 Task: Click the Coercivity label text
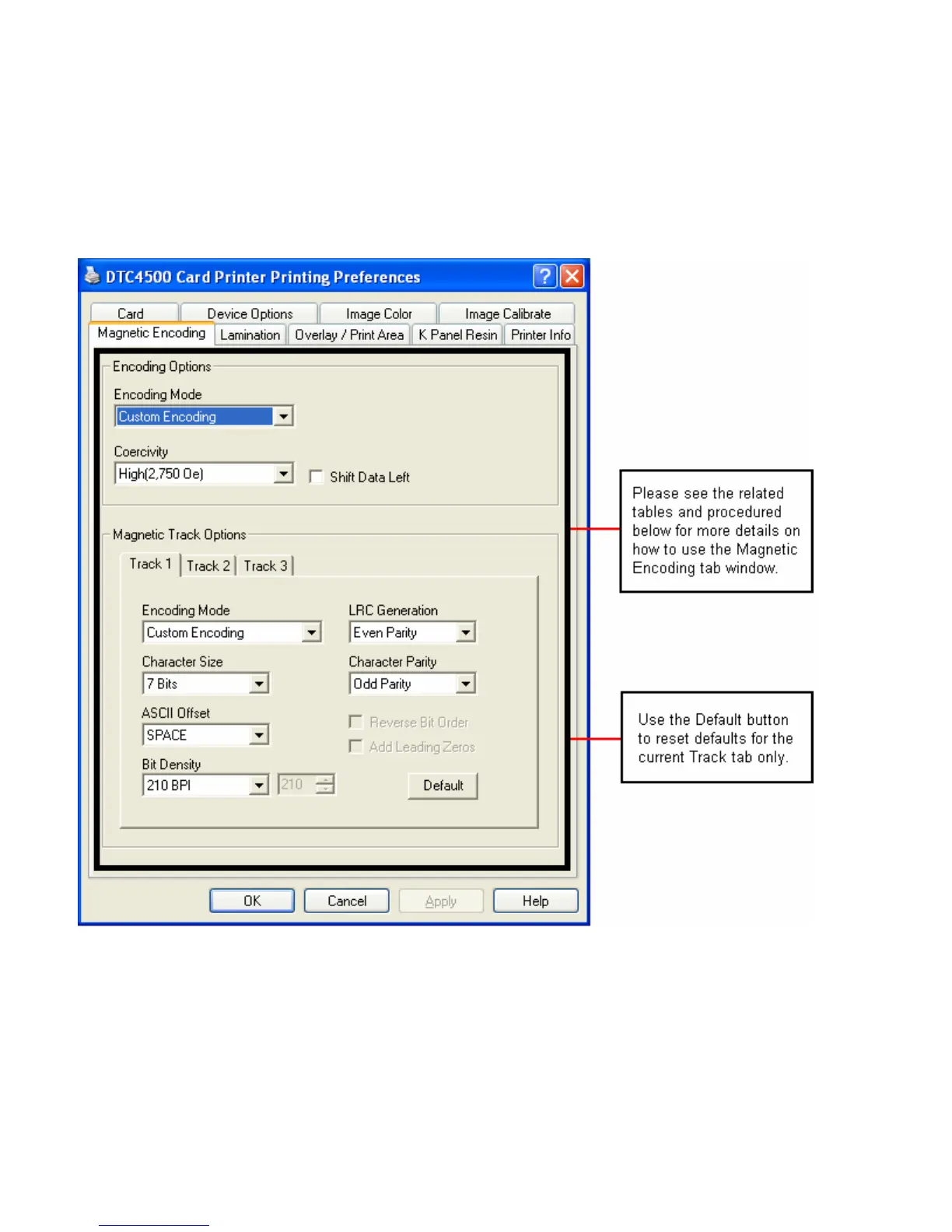click(141, 451)
